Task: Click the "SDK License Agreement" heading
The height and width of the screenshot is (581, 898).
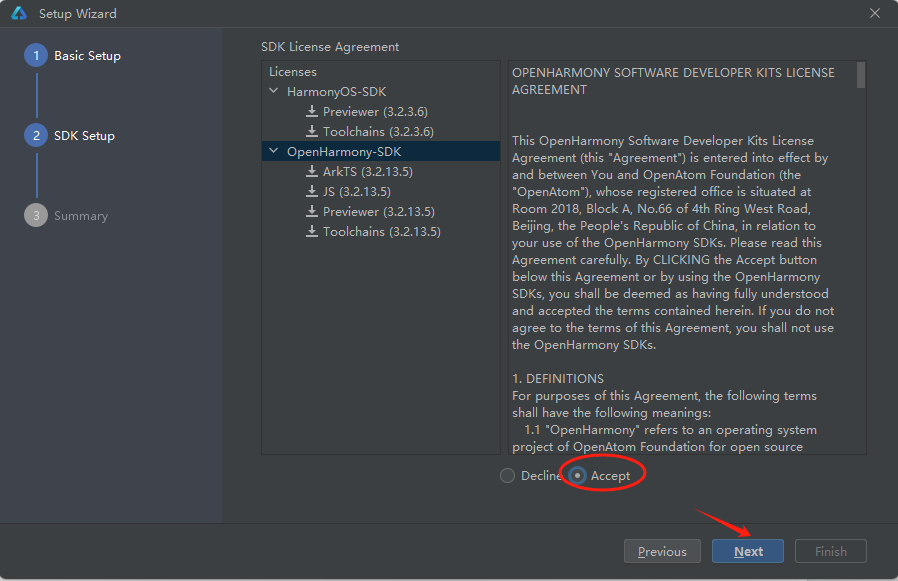Action: (x=330, y=47)
